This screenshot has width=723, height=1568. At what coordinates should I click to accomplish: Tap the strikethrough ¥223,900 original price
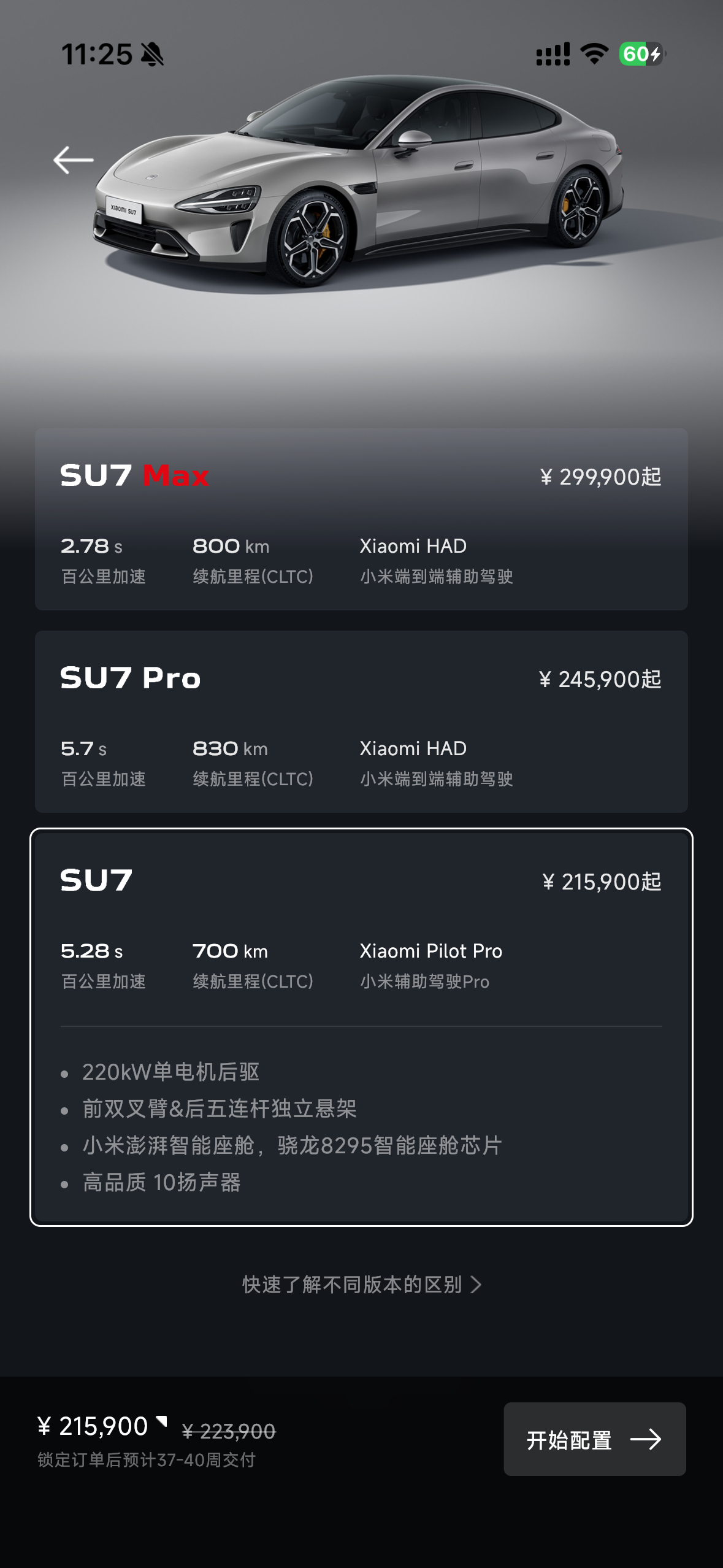[x=229, y=1431]
